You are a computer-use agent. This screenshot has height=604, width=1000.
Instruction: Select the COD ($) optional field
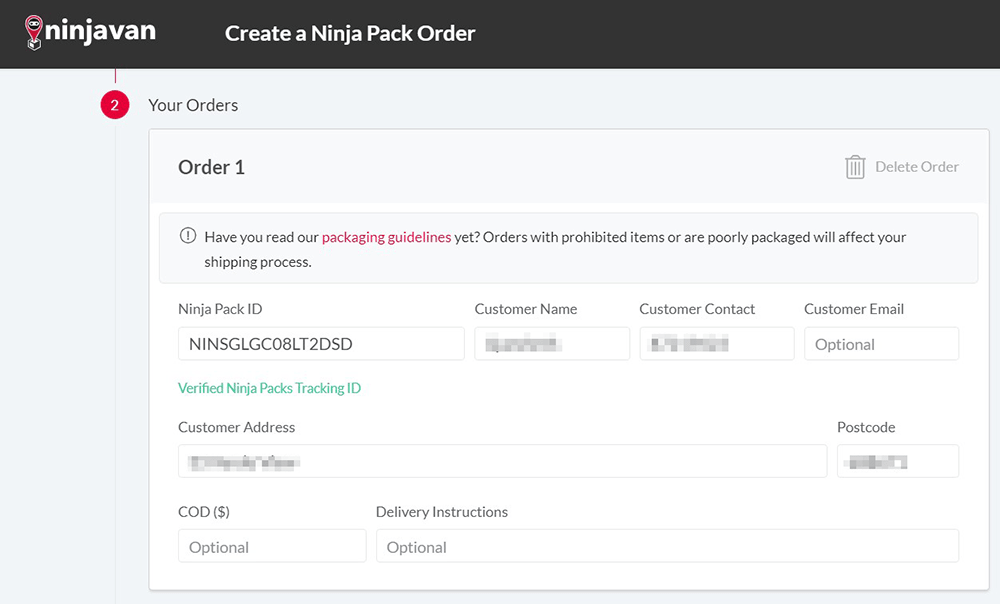pos(272,547)
